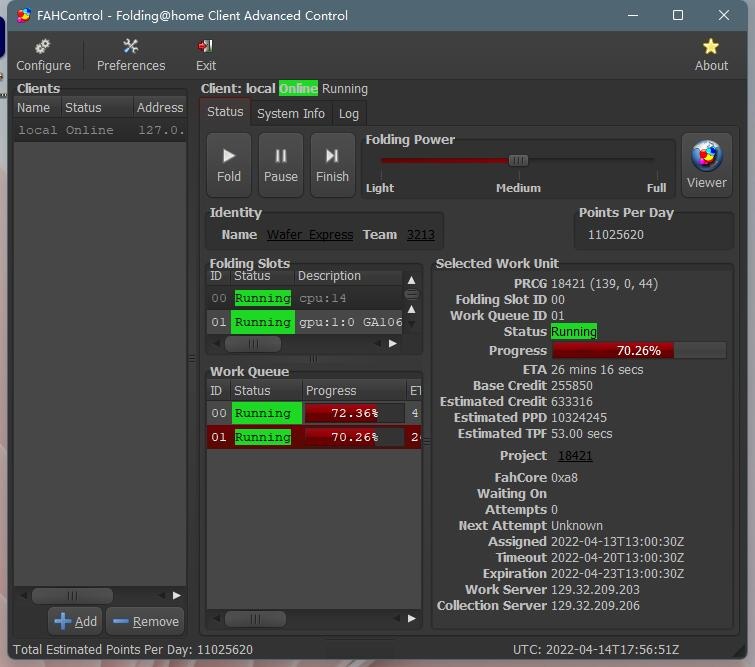This screenshot has height=667, width=755.
Task: Click the Collection Server address 129.32.209.206
Action: tap(595, 606)
